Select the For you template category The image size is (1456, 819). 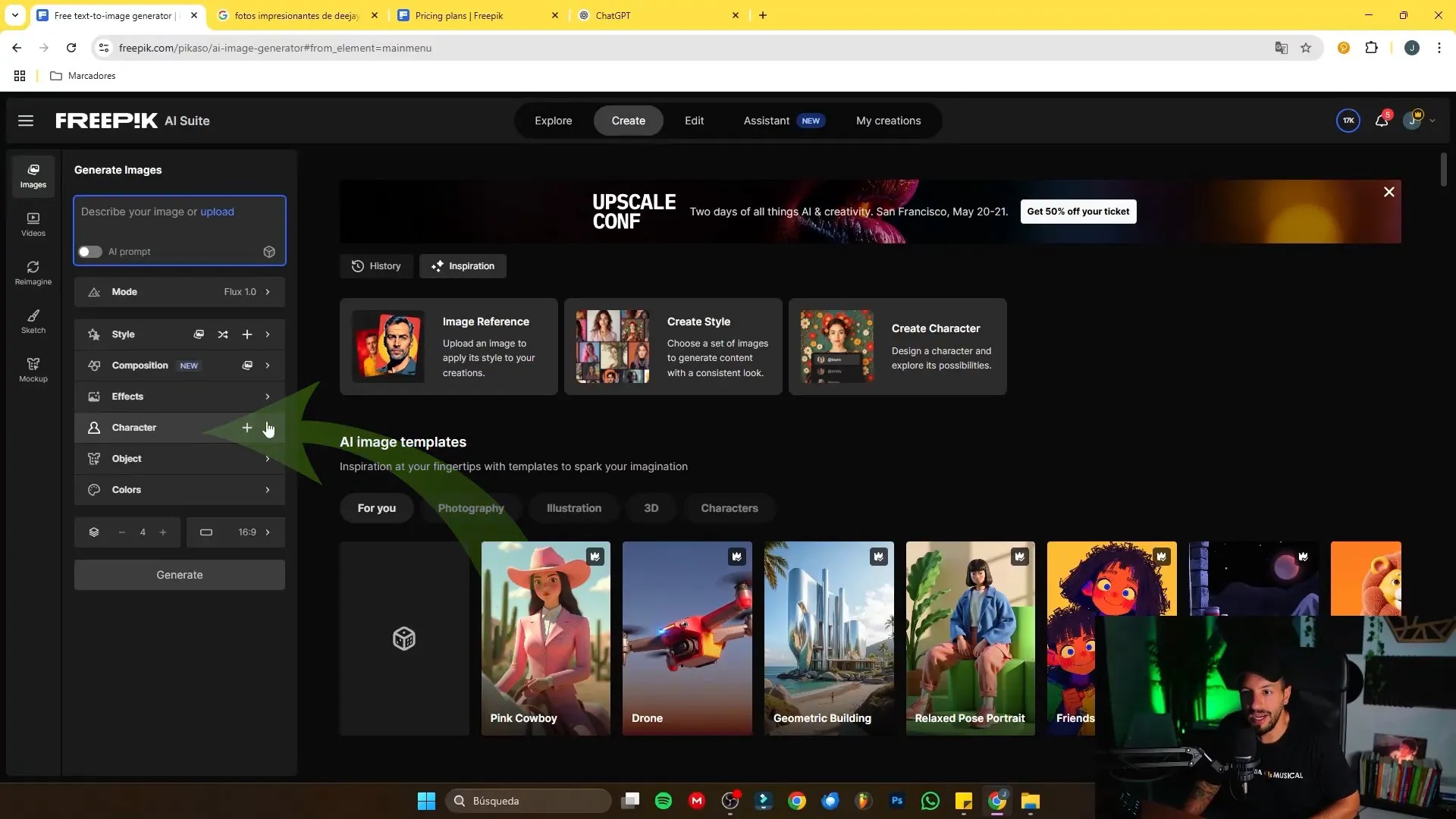377,508
